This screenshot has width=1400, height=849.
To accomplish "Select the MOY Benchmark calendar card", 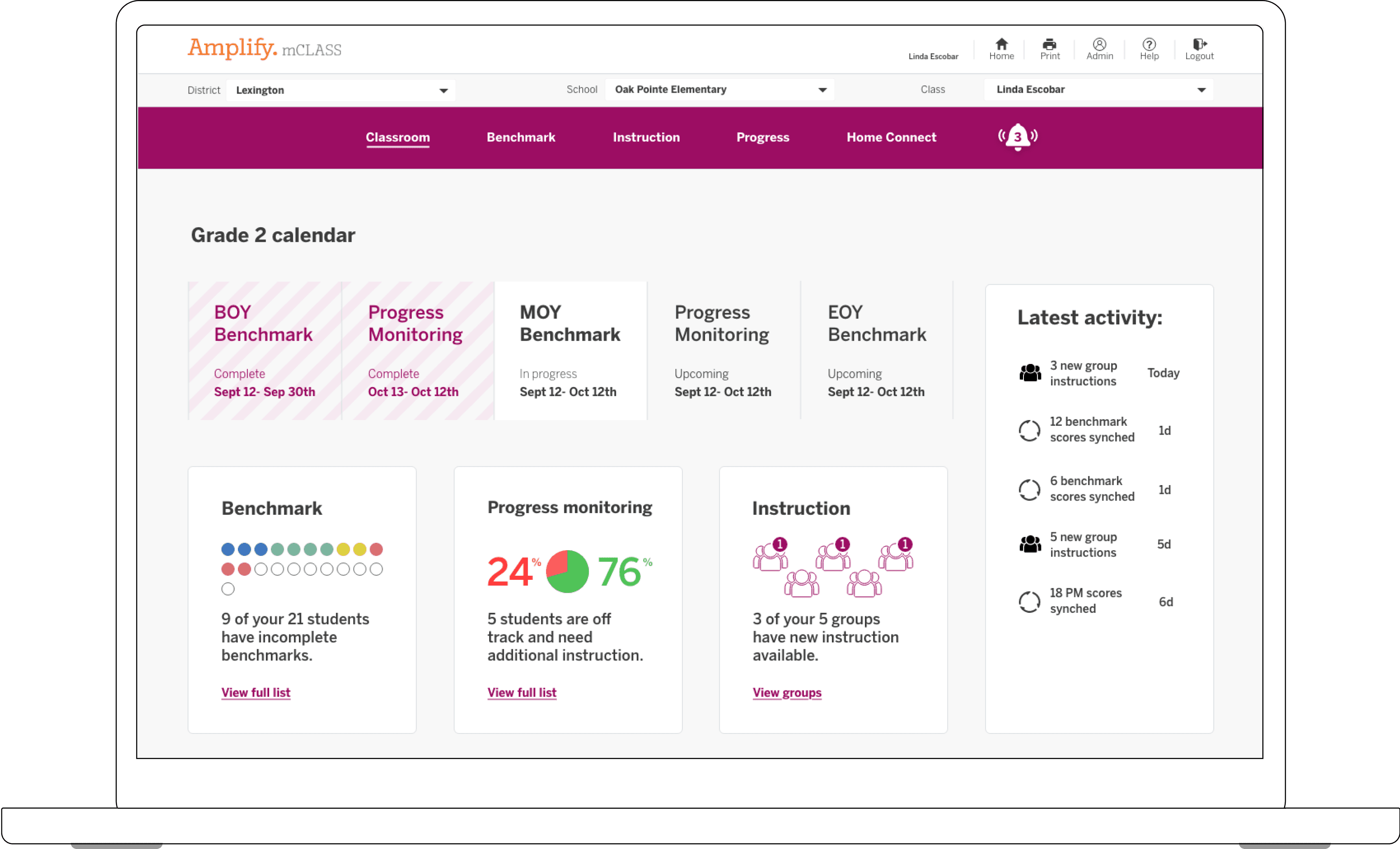I will point(570,350).
